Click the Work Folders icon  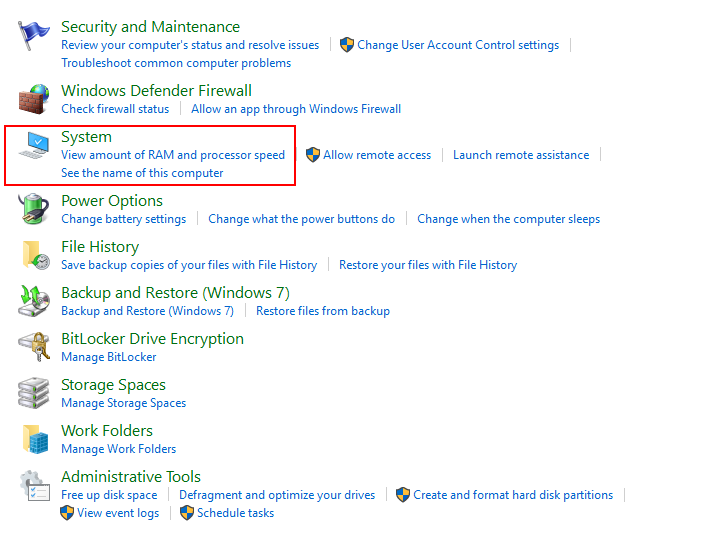(36, 439)
